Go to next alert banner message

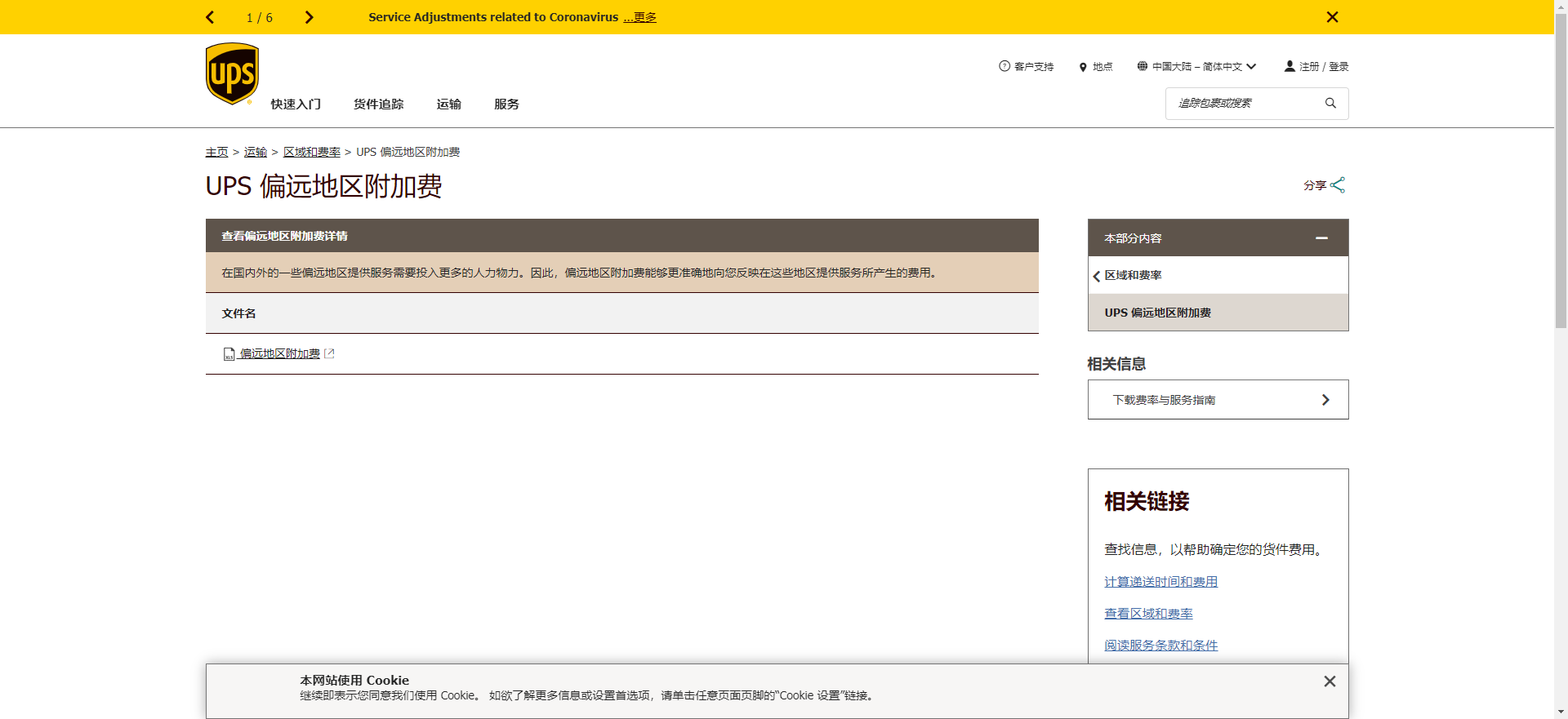(309, 17)
